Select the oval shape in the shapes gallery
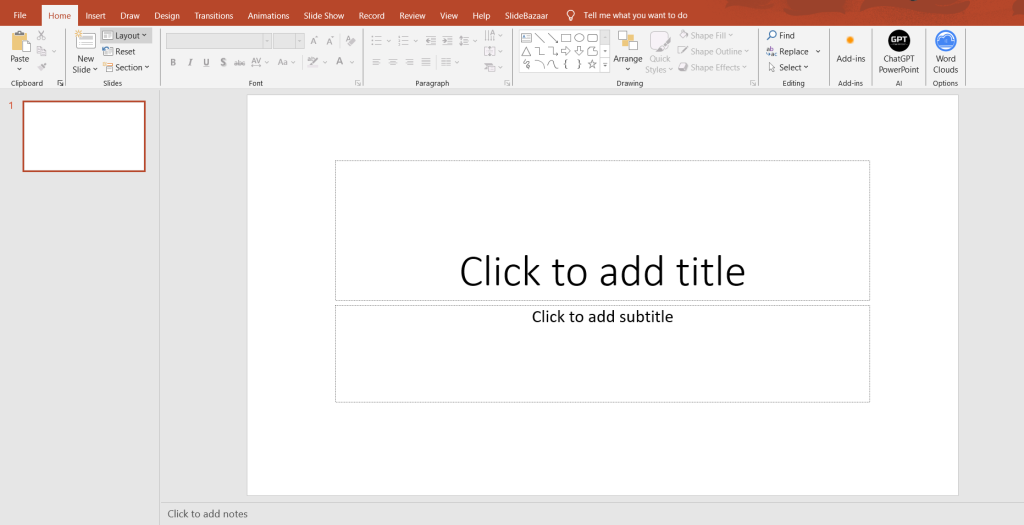The height and width of the screenshot is (525, 1024). tap(579, 37)
